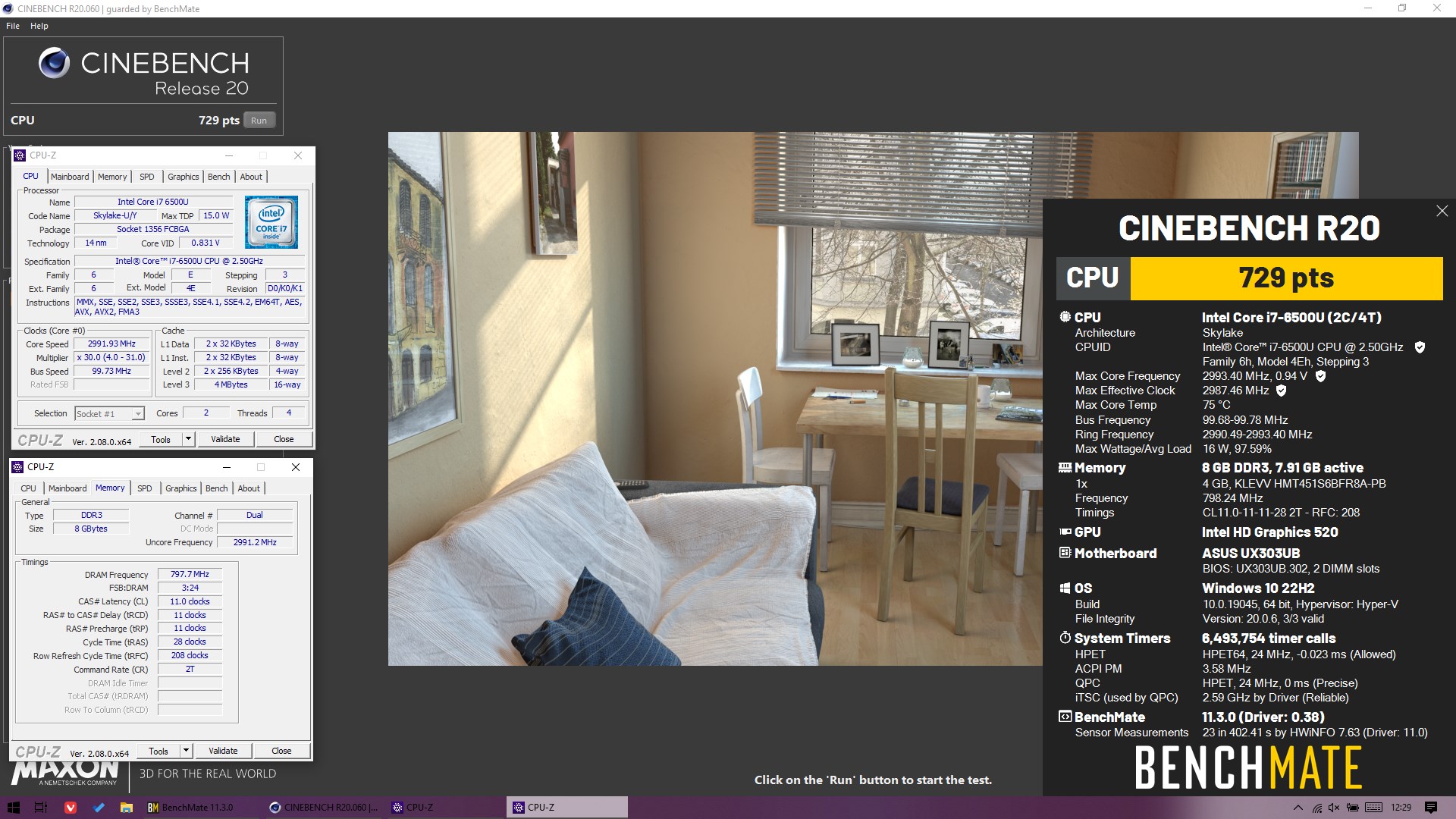Click the 729 pts yellow score bar

coord(1286,278)
